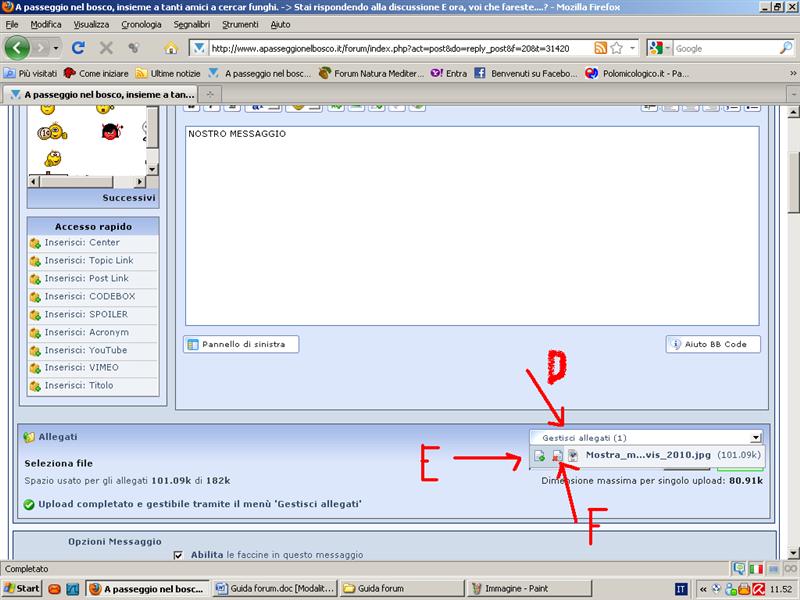The height and width of the screenshot is (600, 800).
Task: Open the history dropdown beside navigation arrows
Action: click(56, 48)
